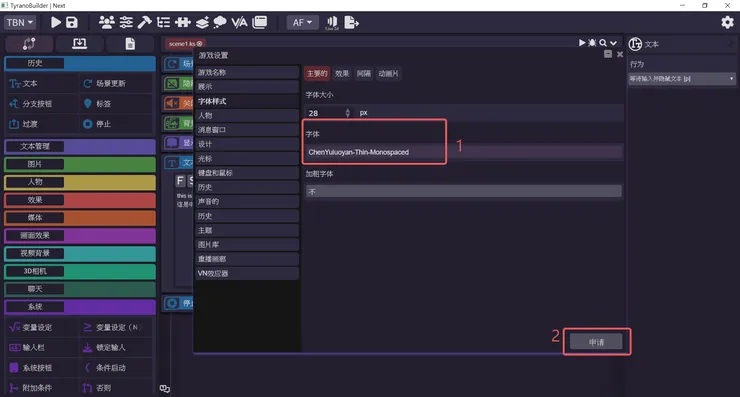The height and width of the screenshot is (397, 740).
Task: Open the characters people icon
Action: click(x=107, y=22)
